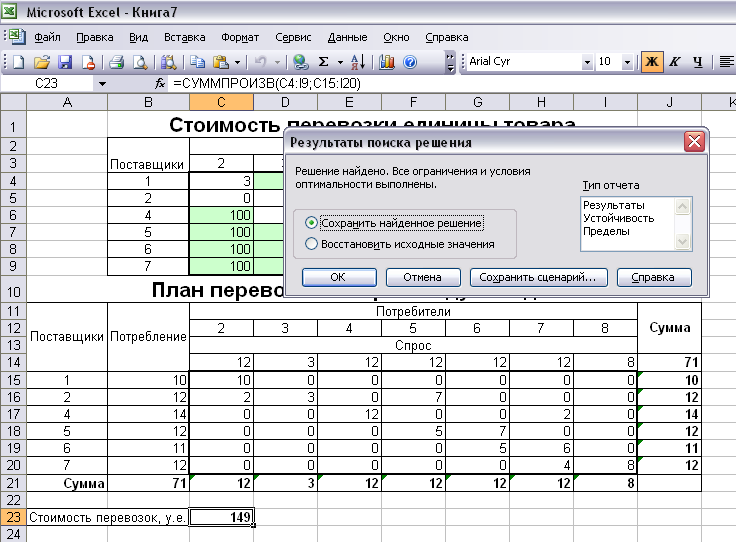
Task: Click the align left icon
Action: [726, 61]
